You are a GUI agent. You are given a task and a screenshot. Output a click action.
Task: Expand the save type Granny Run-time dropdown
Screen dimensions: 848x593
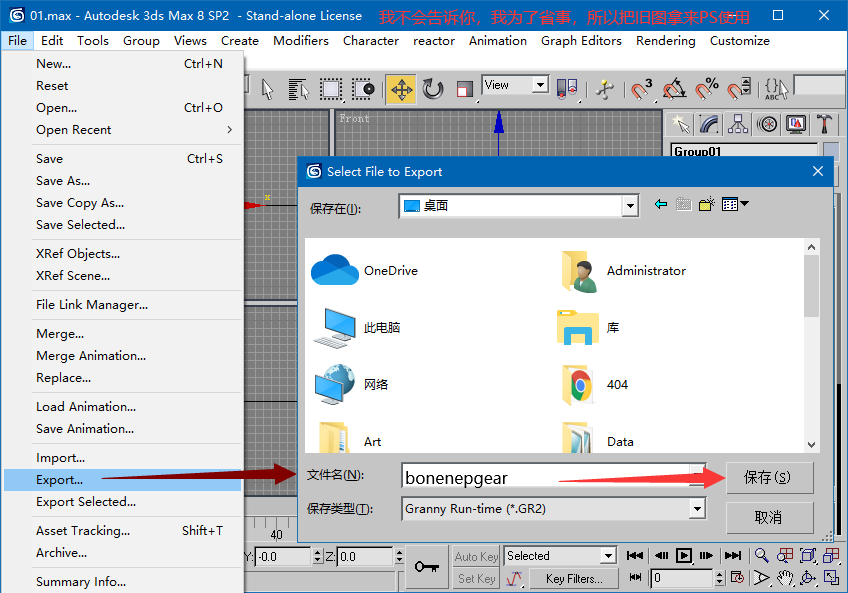click(x=697, y=509)
